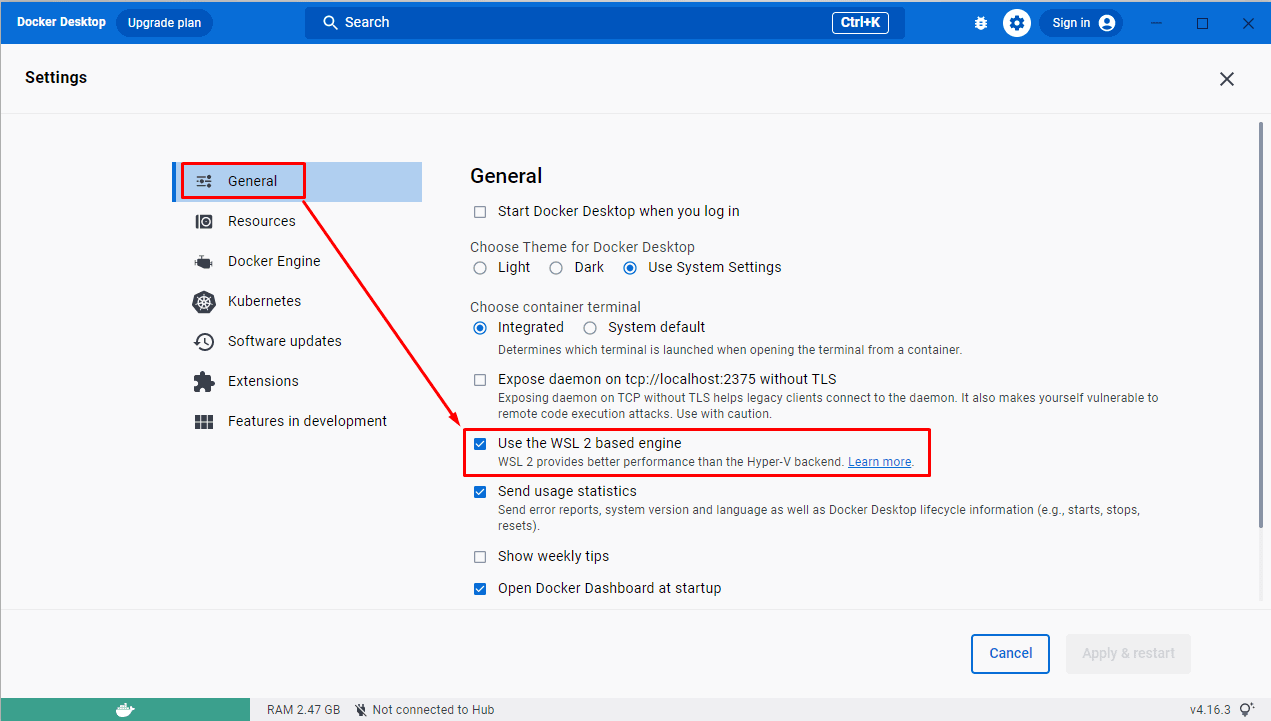Click the lightbulb feedback icon at bottom right

pos(1246,710)
